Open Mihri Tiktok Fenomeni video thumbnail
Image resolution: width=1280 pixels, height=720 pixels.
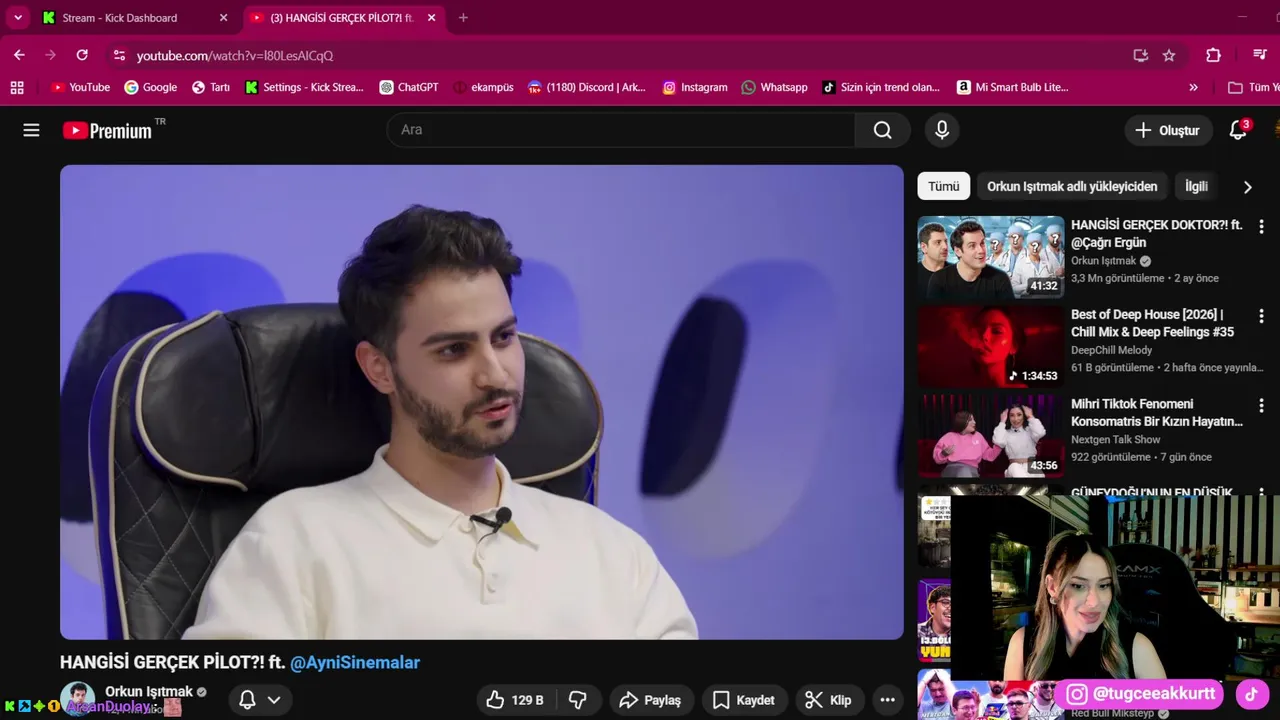(x=991, y=436)
